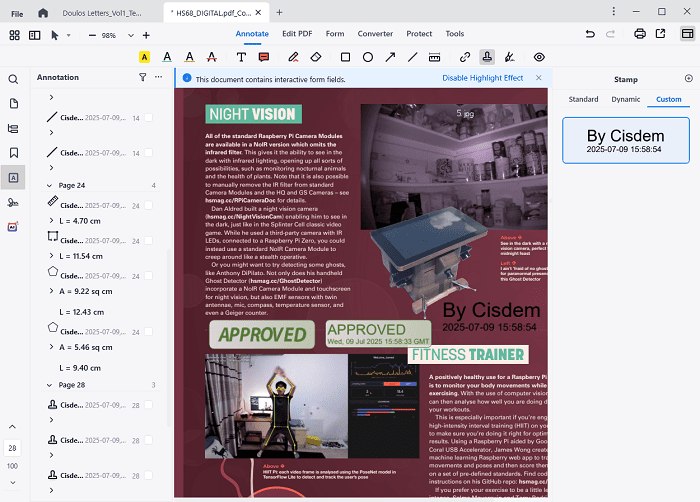Choose the Arrow drawing tool
This screenshot has height=502, width=700.
389,57
